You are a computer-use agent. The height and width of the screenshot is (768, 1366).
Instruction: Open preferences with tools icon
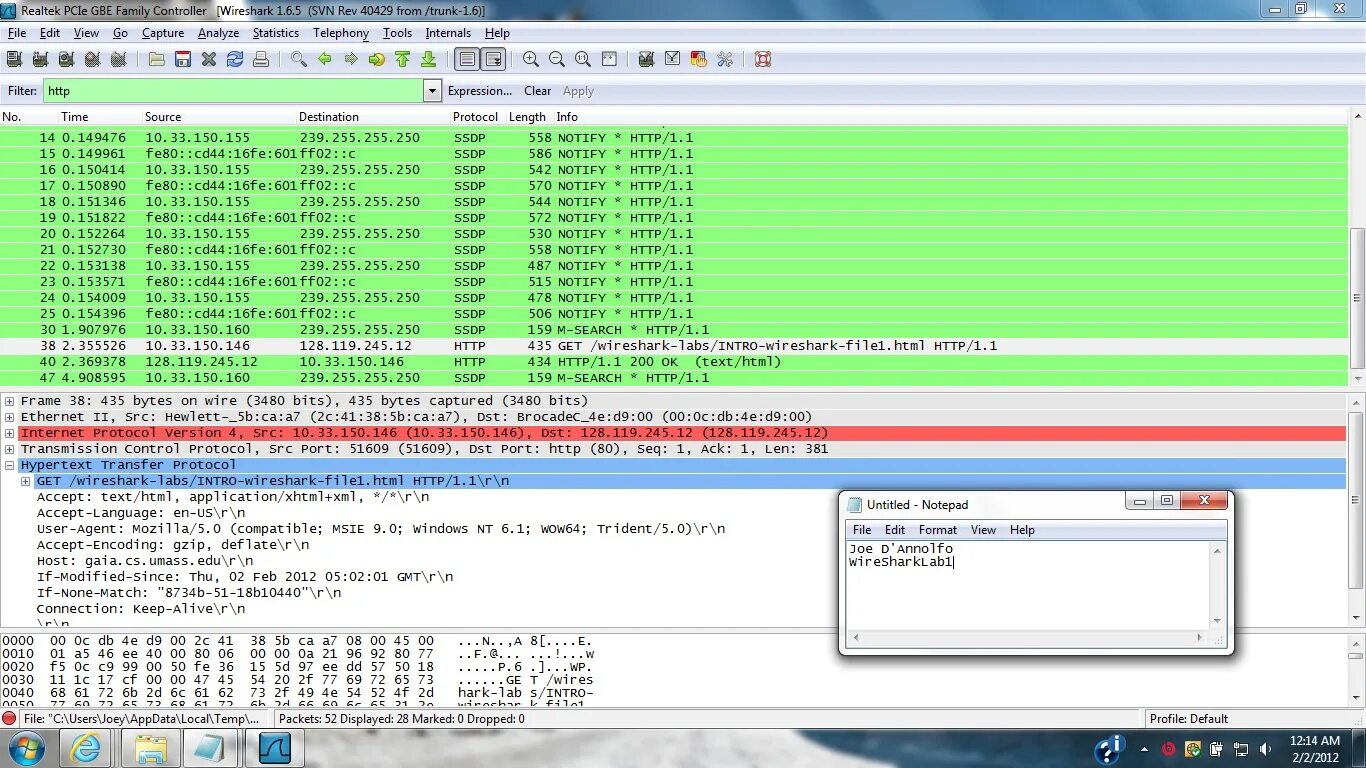tap(725, 59)
